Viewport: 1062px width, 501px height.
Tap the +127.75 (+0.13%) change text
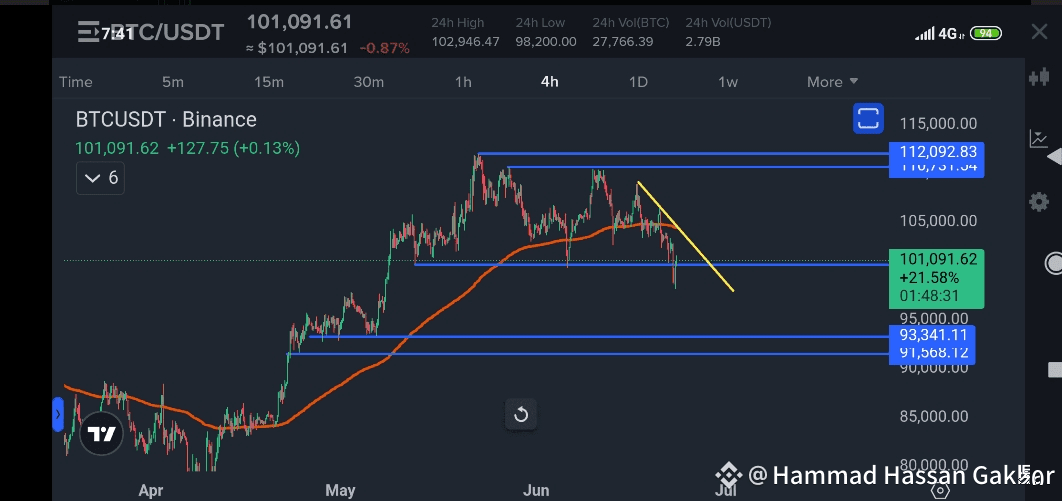click(x=234, y=148)
